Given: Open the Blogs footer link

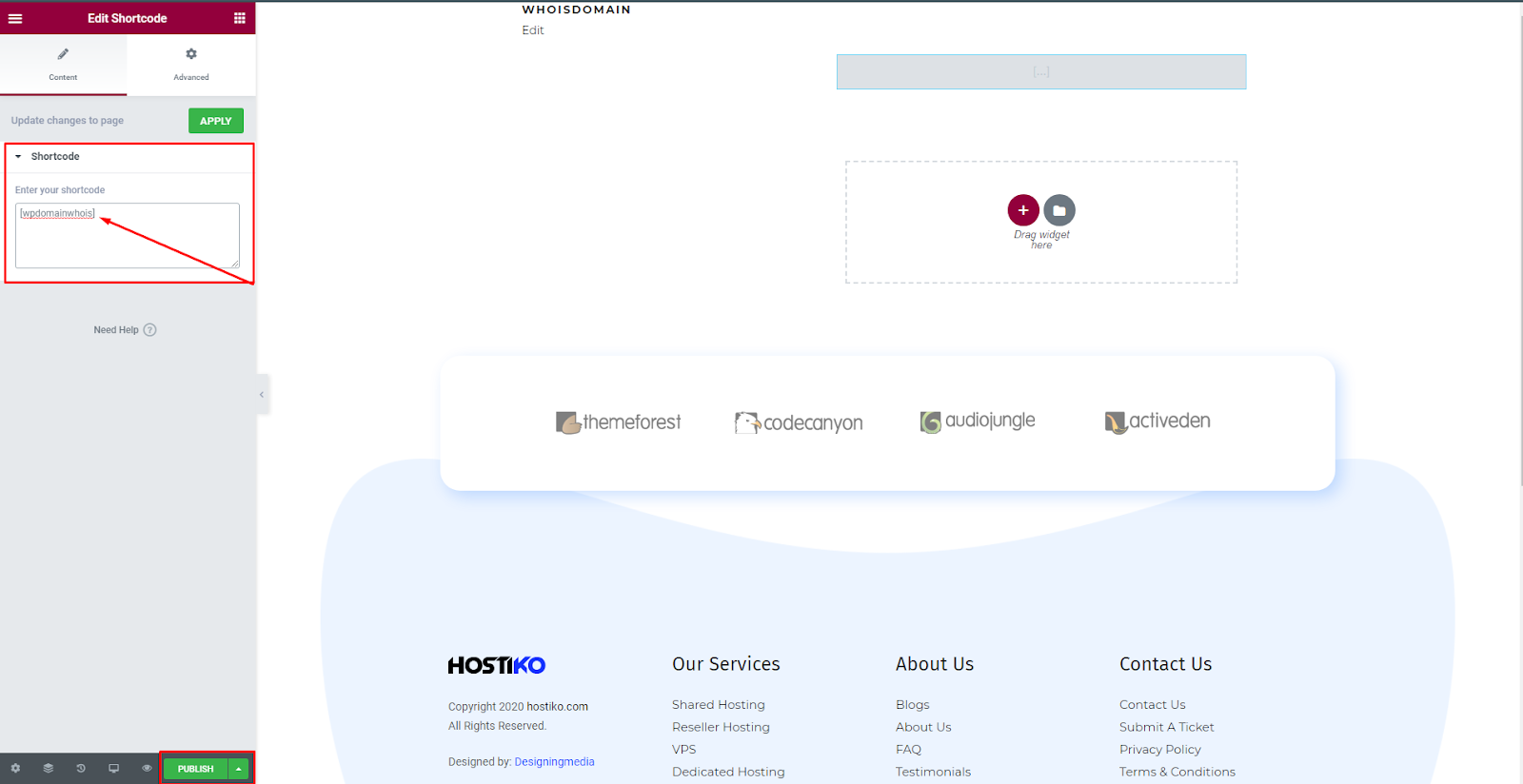Looking at the screenshot, I should (913, 705).
